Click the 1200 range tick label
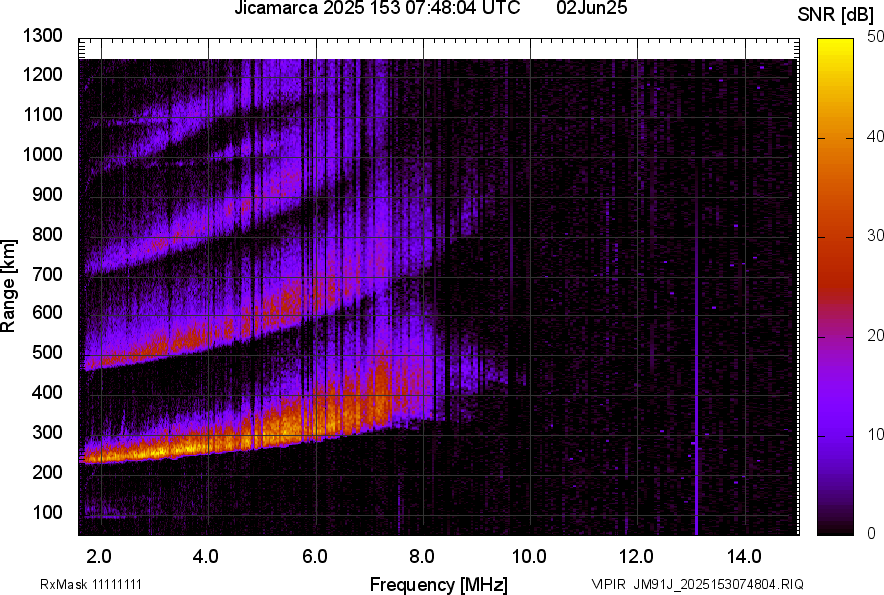 click(43, 74)
